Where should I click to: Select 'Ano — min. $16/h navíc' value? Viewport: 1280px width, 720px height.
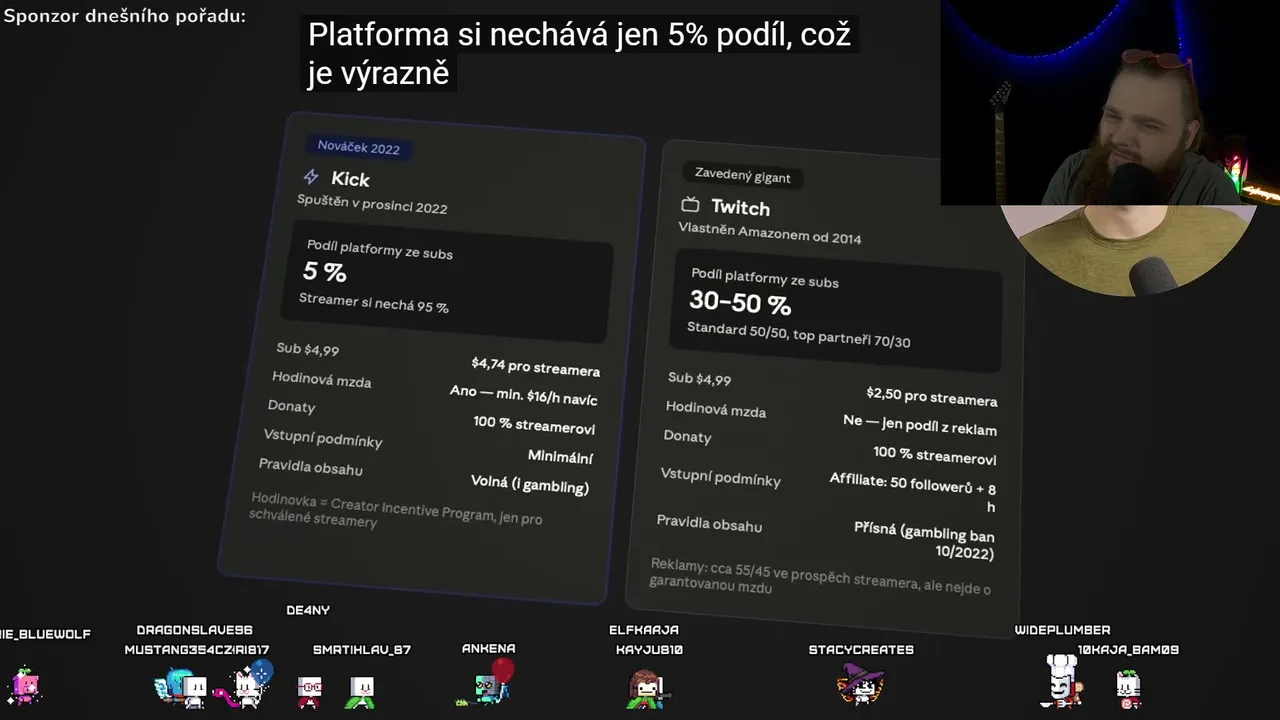click(524, 395)
